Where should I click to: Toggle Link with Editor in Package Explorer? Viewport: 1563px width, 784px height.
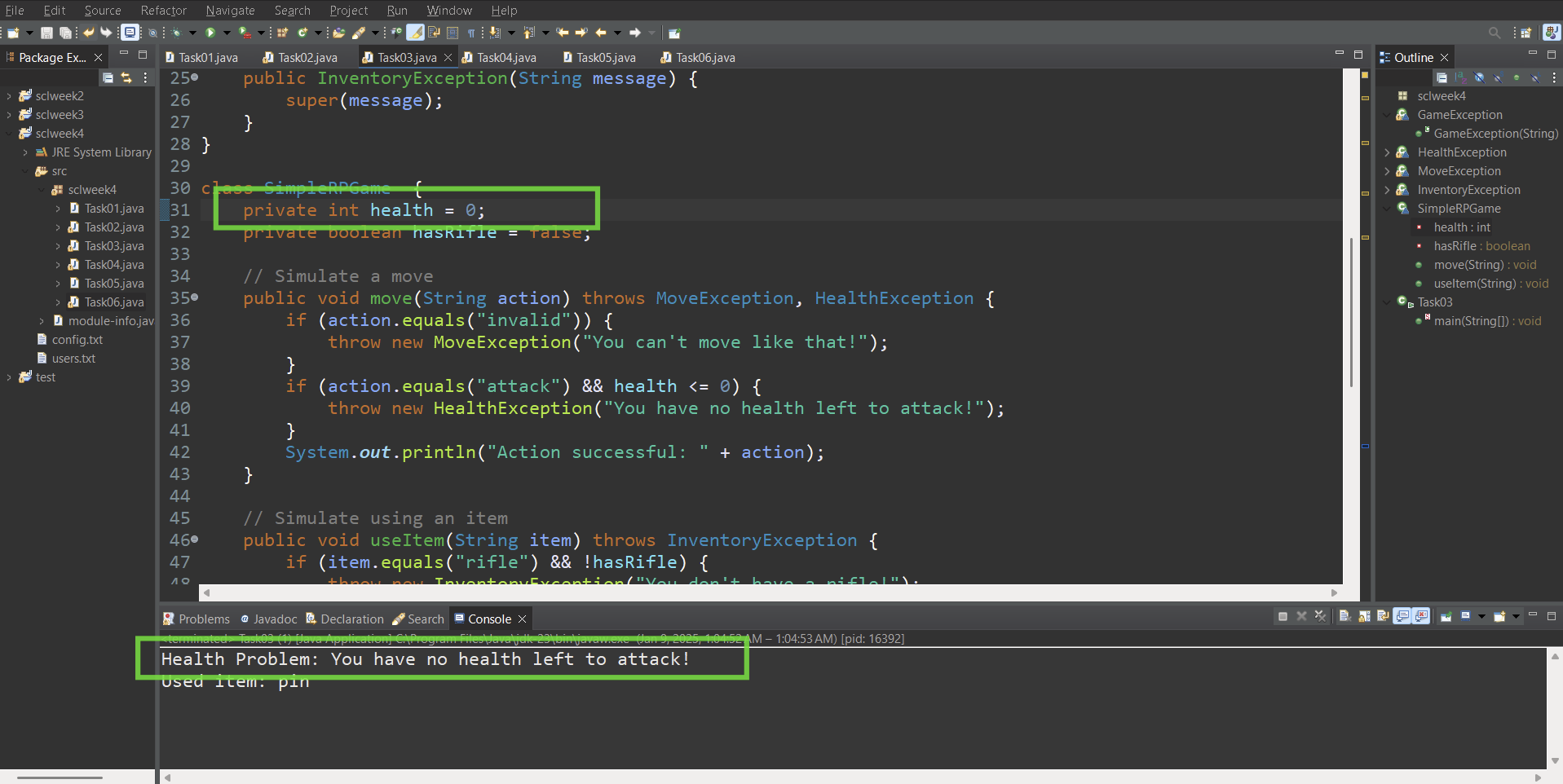click(x=126, y=77)
